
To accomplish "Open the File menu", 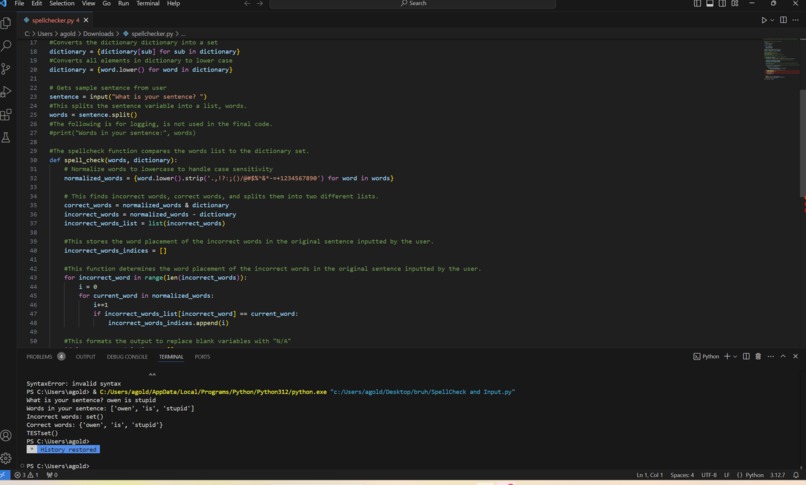I will pos(20,4).
